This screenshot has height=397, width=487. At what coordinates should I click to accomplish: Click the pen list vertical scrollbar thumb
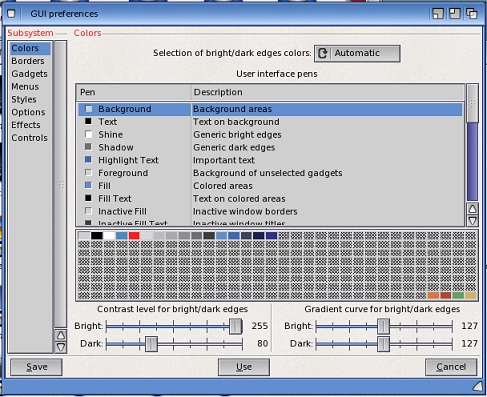[472, 104]
